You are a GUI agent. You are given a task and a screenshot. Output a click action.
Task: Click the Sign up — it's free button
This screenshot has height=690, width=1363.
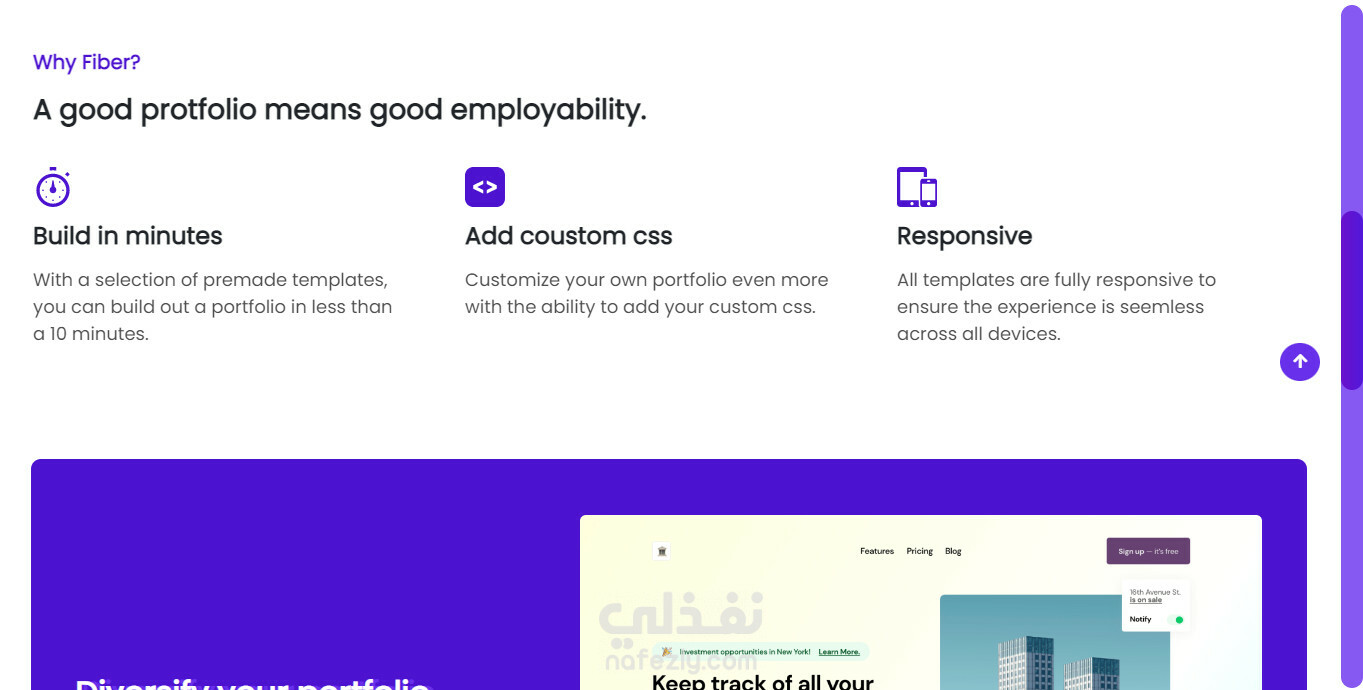point(1148,551)
